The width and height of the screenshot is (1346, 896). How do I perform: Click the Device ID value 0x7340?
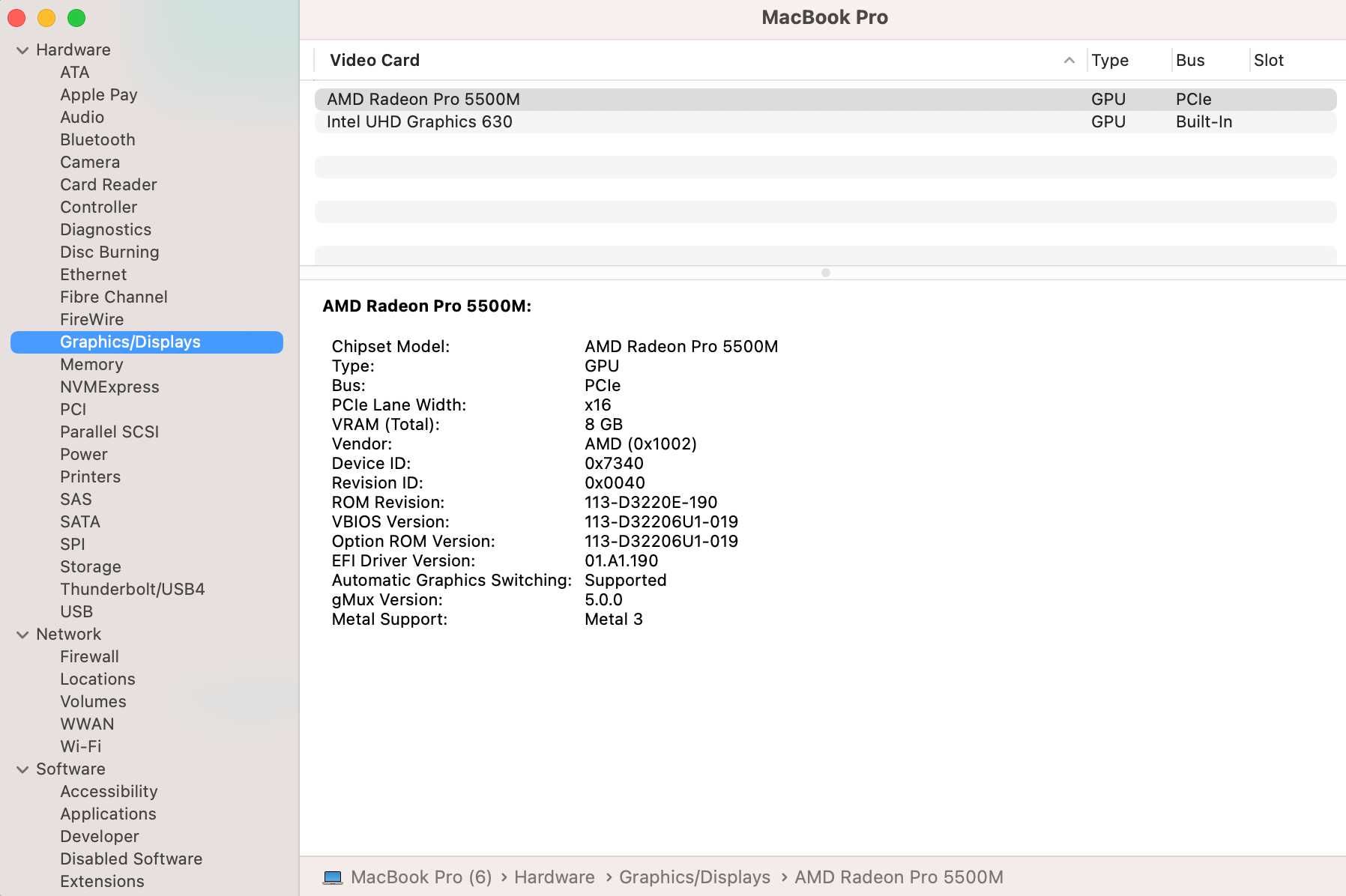(x=614, y=464)
